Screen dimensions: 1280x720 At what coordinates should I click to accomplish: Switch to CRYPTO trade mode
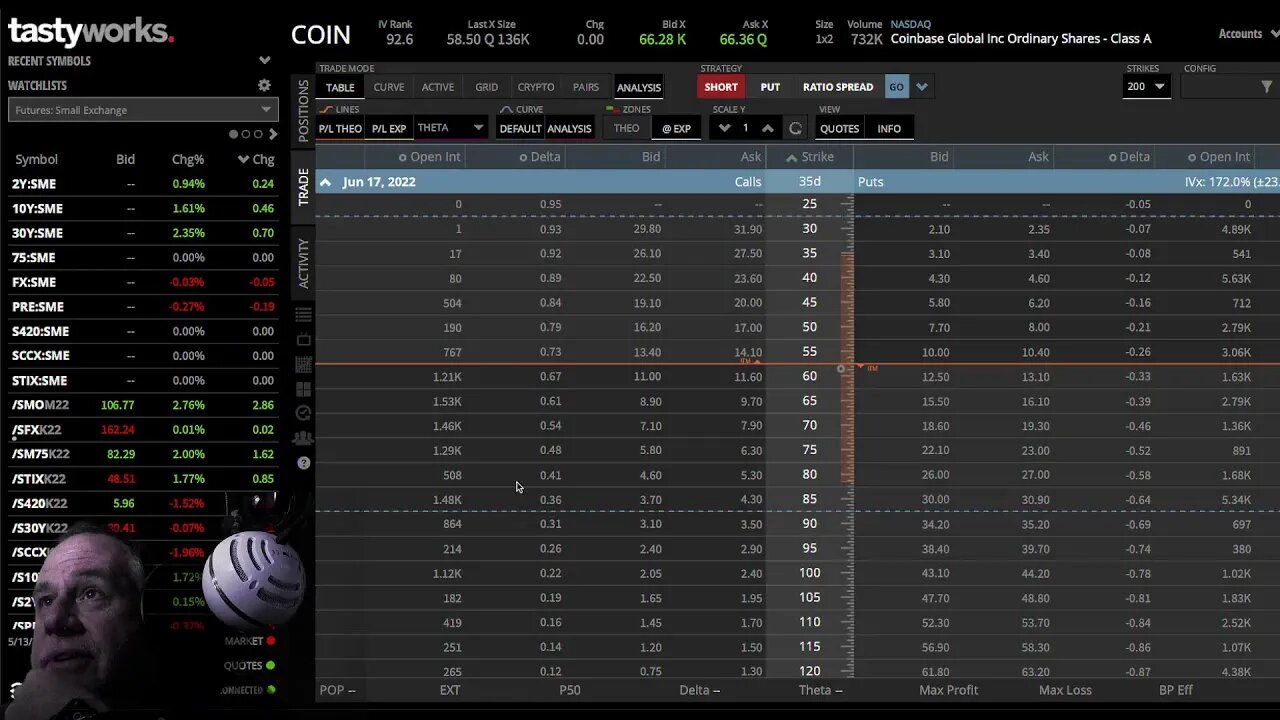coord(535,87)
